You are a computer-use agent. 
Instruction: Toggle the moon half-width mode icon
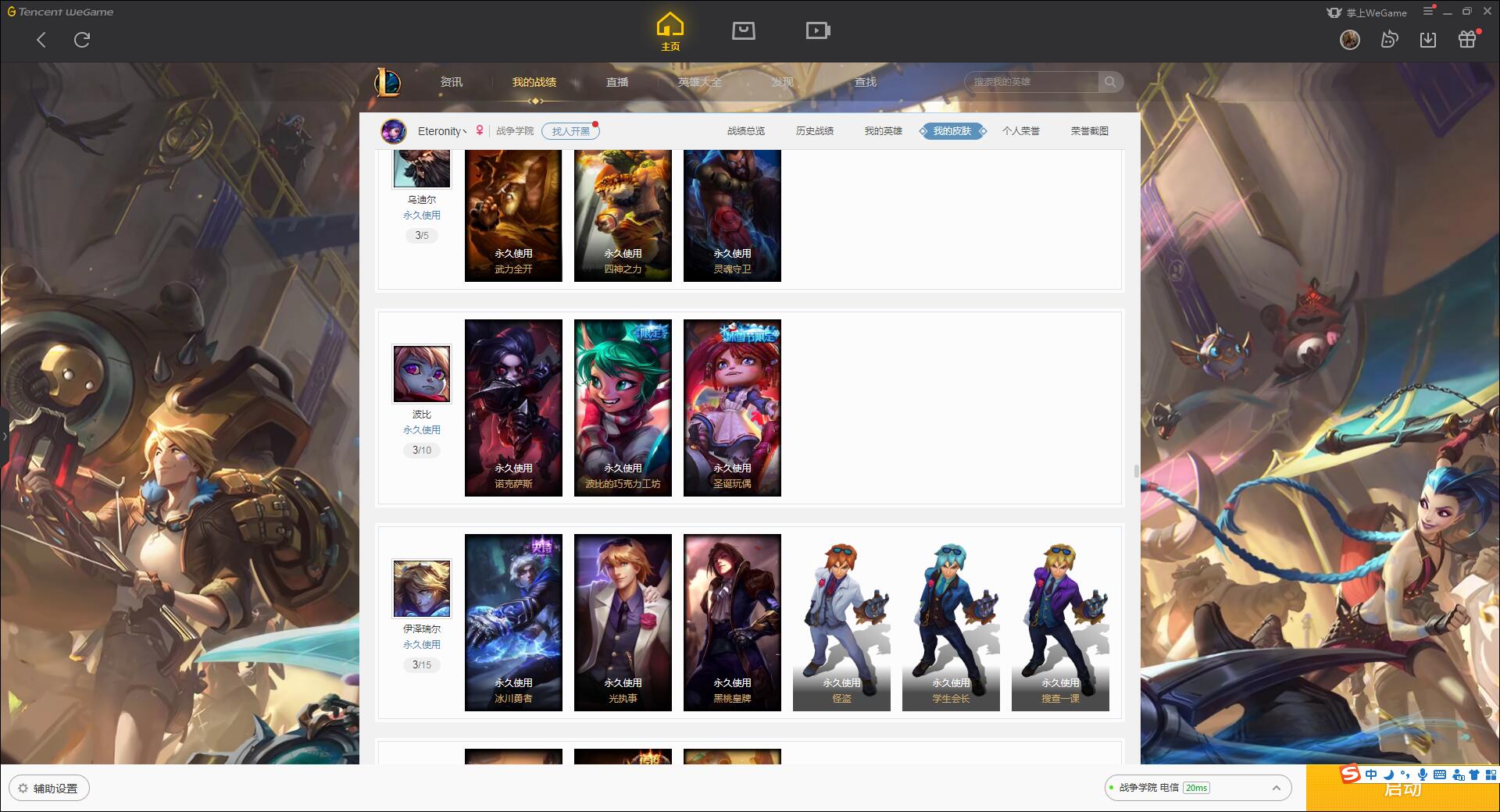(1388, 775)
